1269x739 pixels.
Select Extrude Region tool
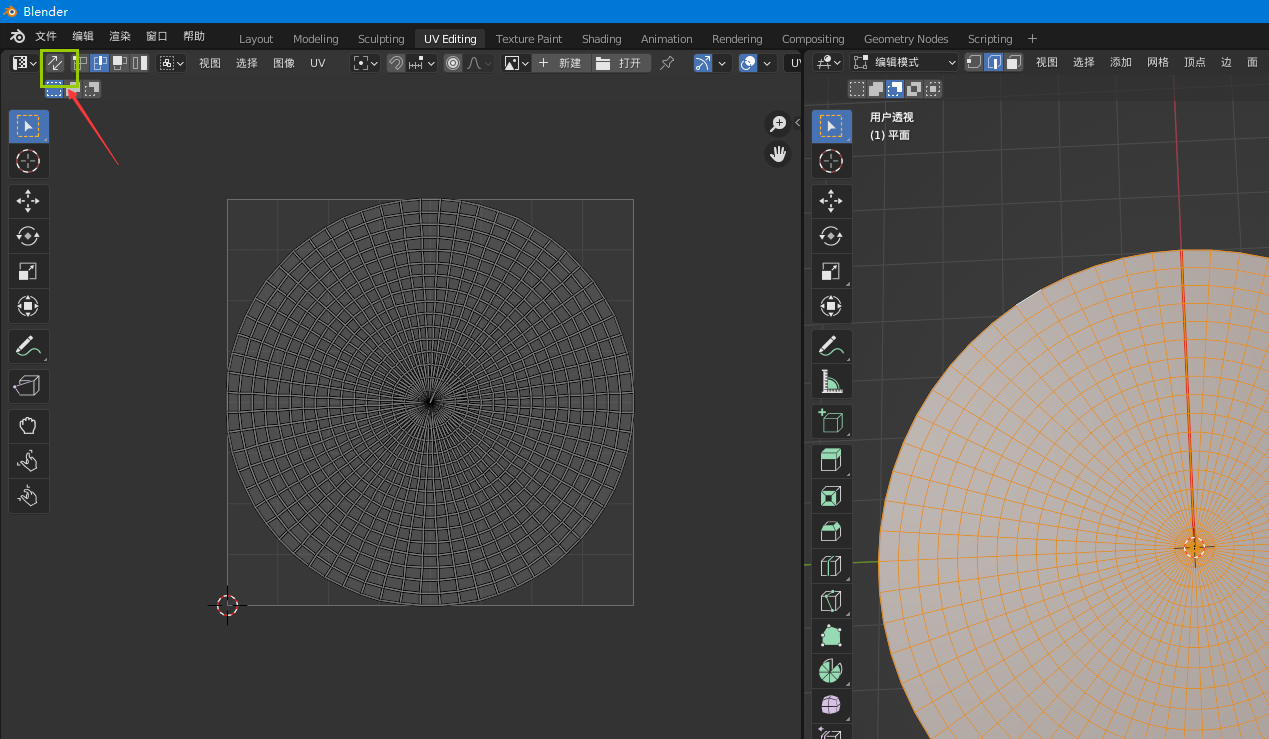click(x=831, y=461)
